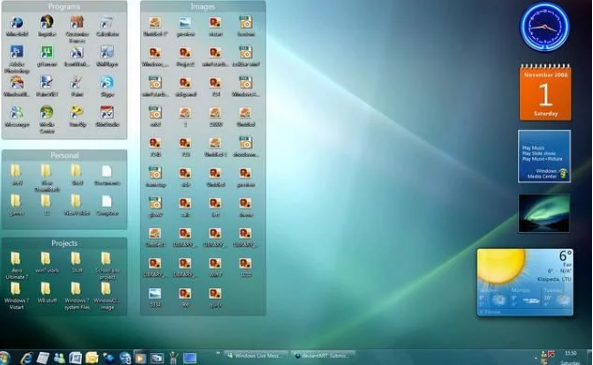The height and width of the screenshot is (365, 593).
Task: Click the weather gadget showing Klaipeda
Action: [525, 282]
